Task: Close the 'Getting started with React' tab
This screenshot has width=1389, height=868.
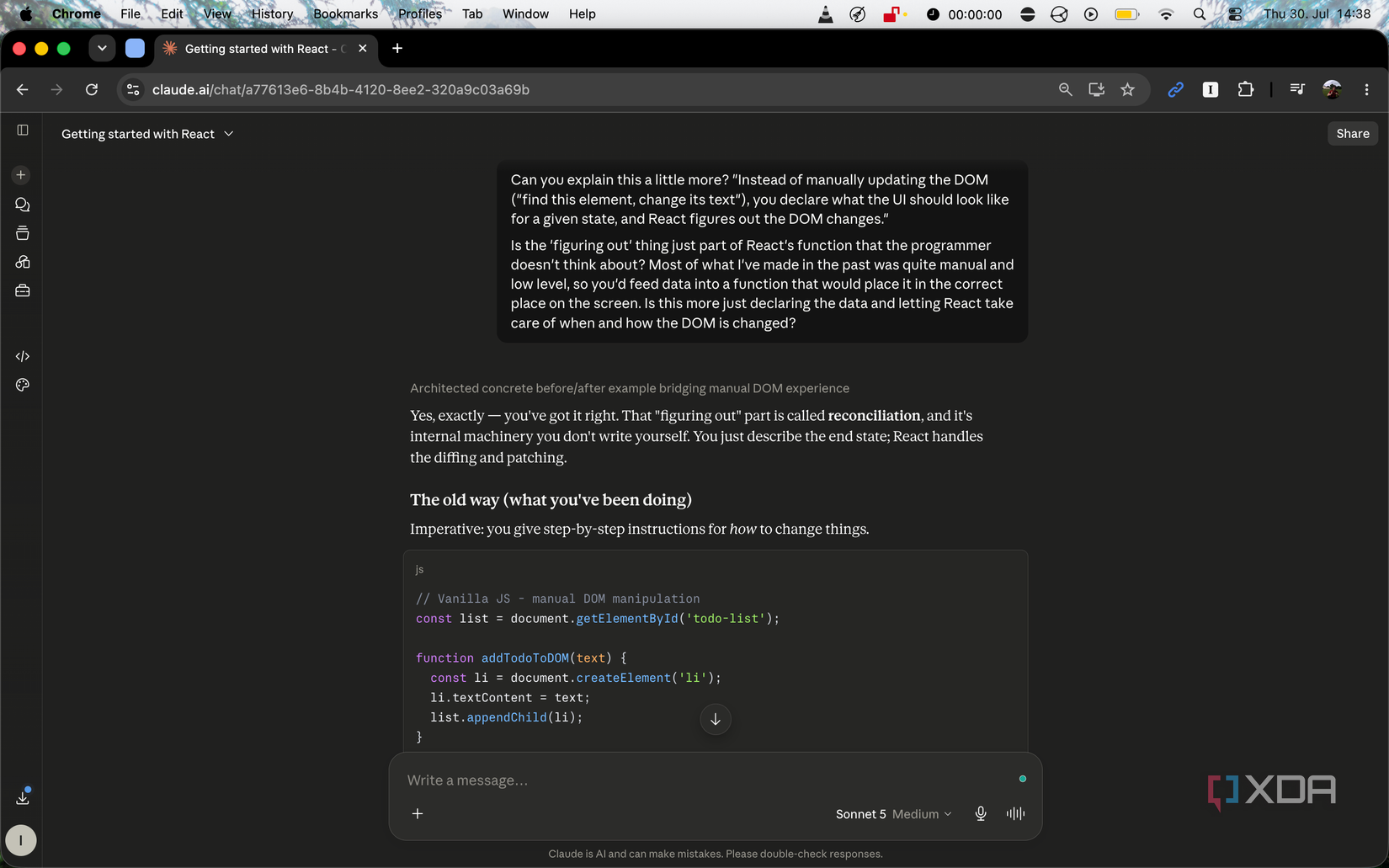Action: (363, 49)
